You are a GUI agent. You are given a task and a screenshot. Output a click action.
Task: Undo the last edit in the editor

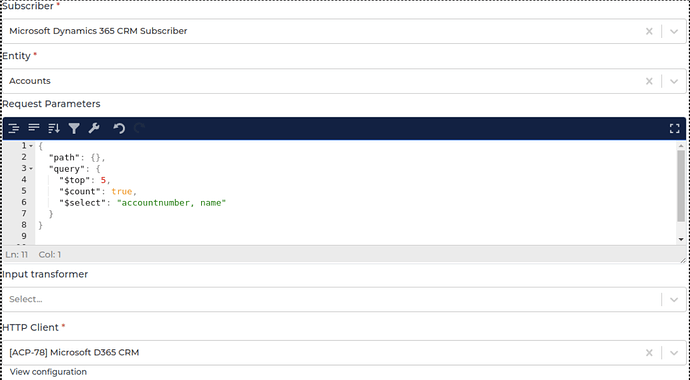pyautogui.click(x=119, y=128)
